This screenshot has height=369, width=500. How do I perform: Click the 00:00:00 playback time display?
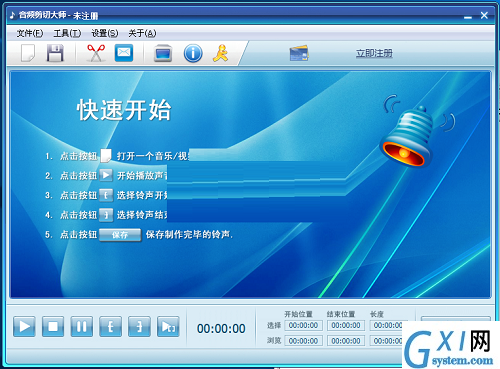221,329
